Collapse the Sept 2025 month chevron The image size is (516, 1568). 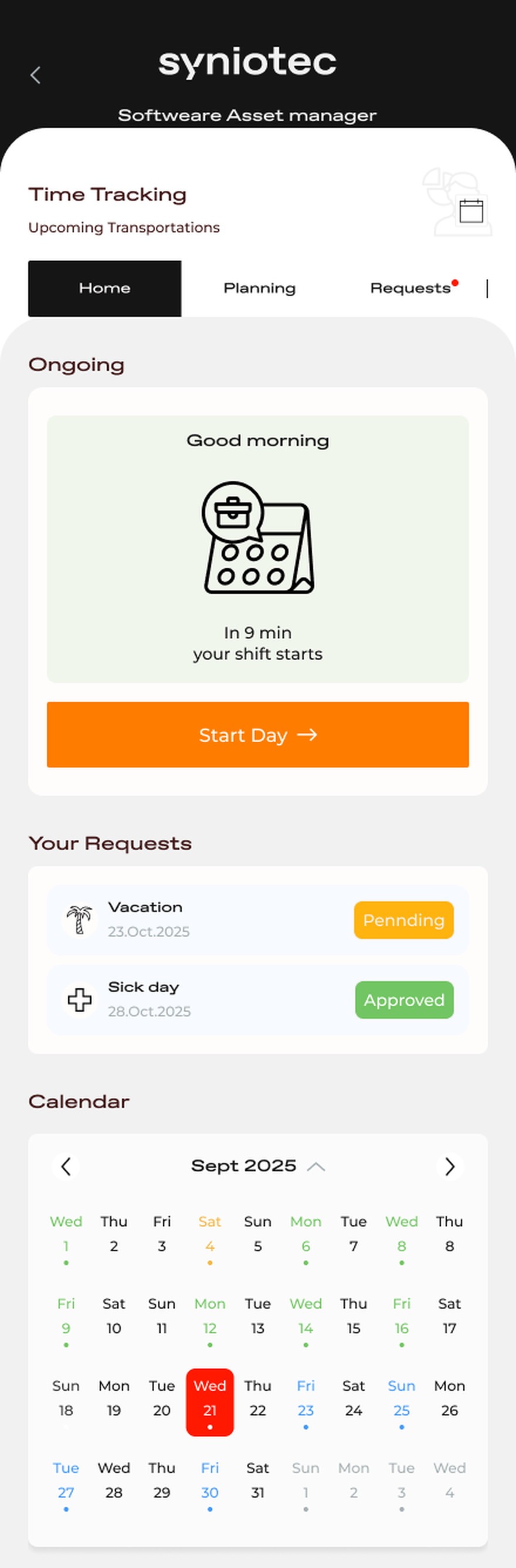[316, 1166]
